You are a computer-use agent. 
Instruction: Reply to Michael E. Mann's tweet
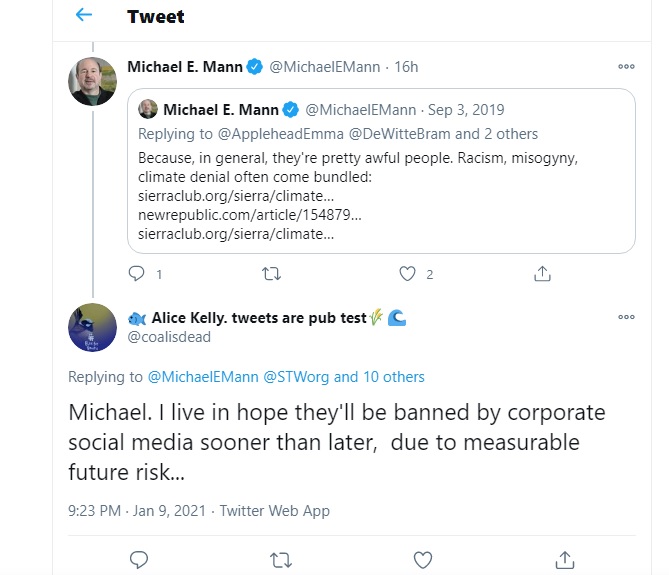pyautogui.click(x=138, y=273)
